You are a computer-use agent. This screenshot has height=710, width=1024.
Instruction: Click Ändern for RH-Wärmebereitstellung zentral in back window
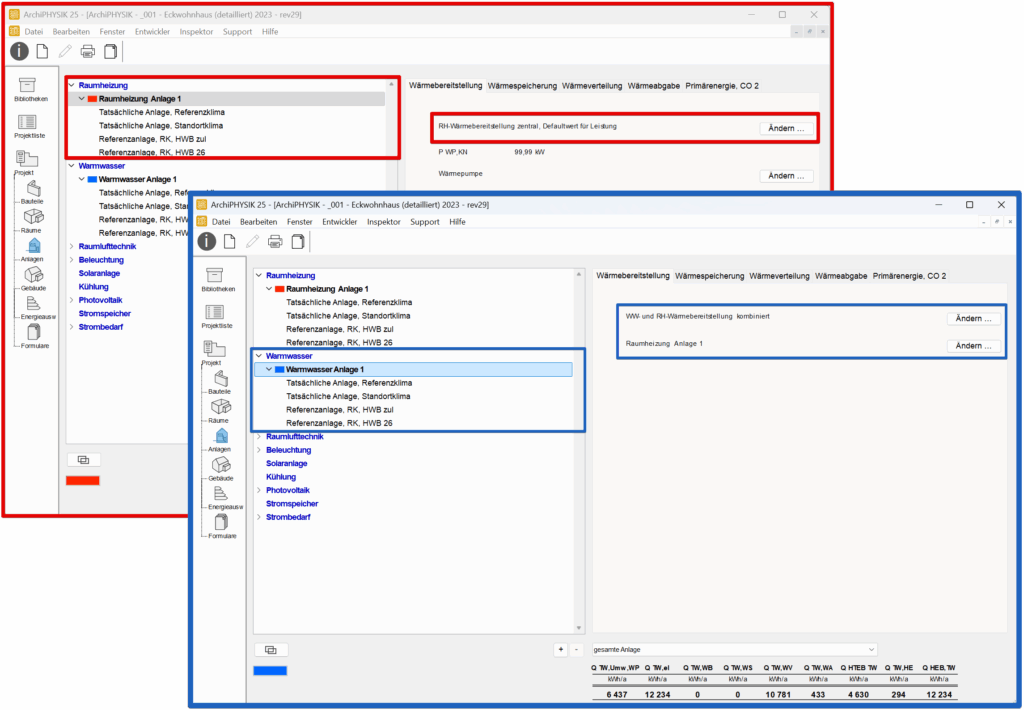[786, 129]
